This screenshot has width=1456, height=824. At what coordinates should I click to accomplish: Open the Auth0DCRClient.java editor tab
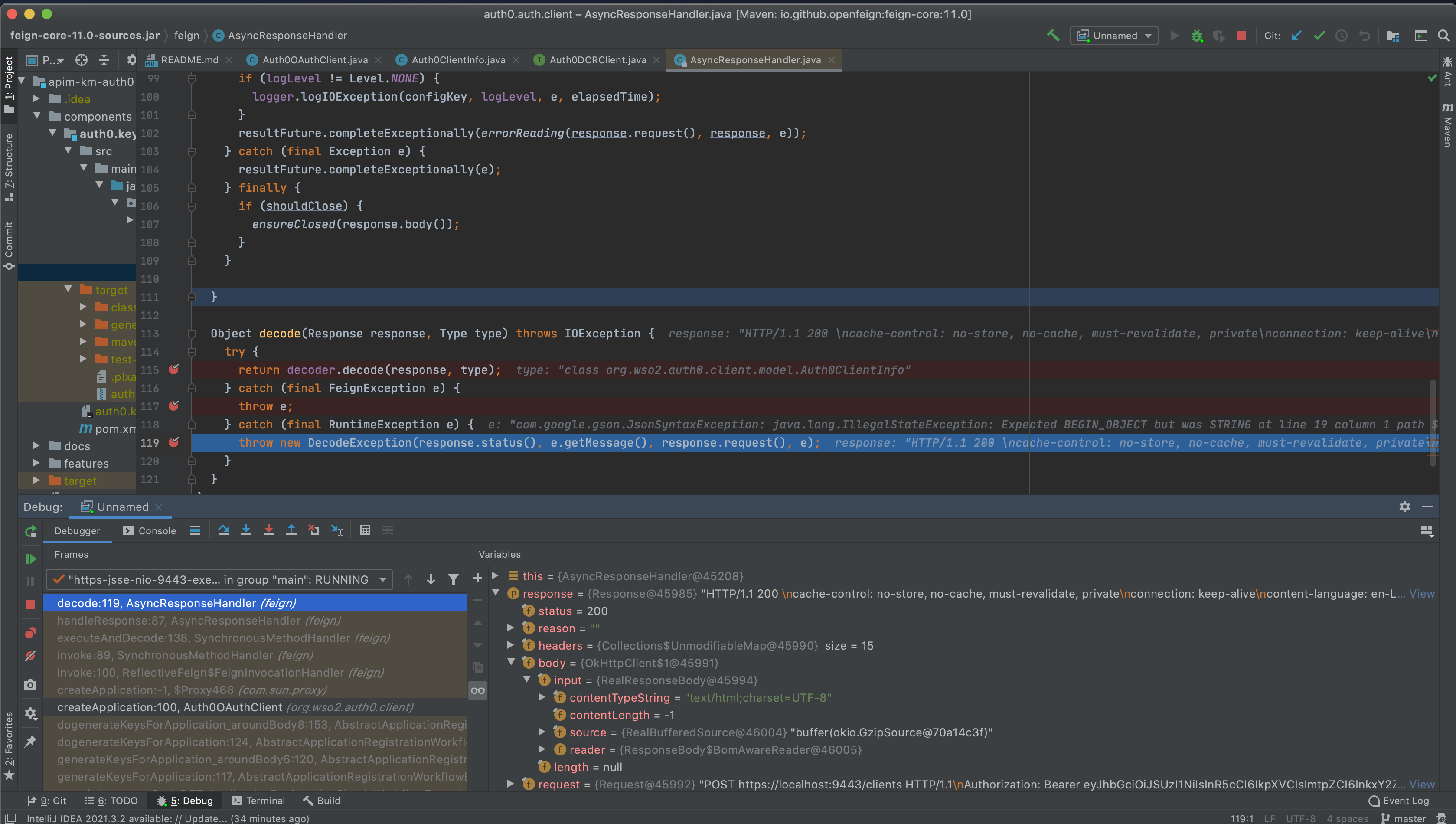[595, 59]
